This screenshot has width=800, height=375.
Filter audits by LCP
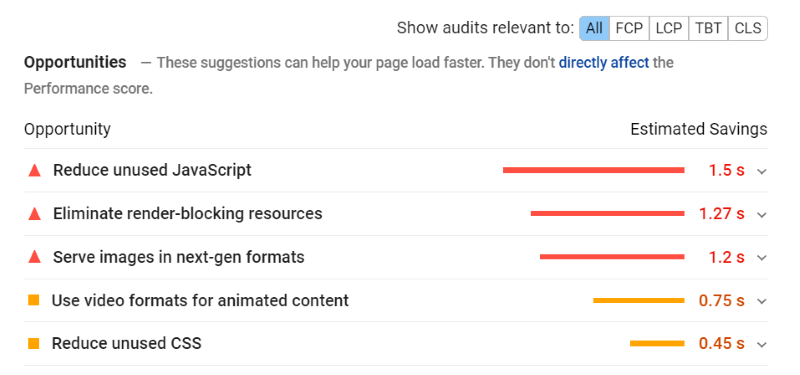point(669,28)
